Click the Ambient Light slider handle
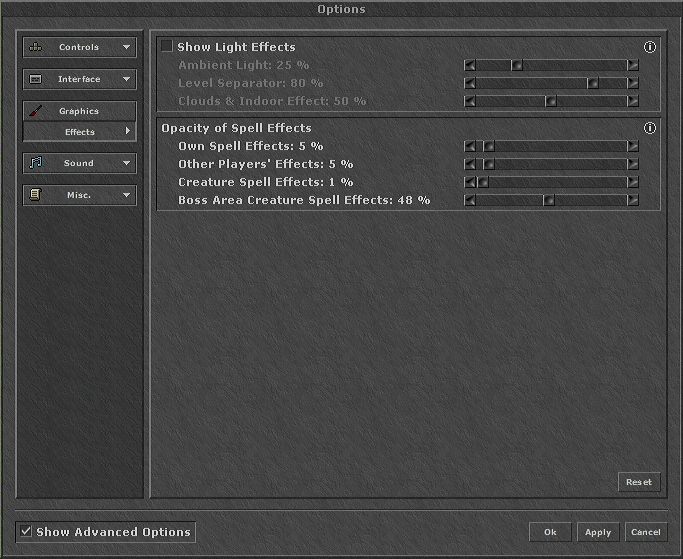This screenshot has height=559, width=683. click(517, 65)
